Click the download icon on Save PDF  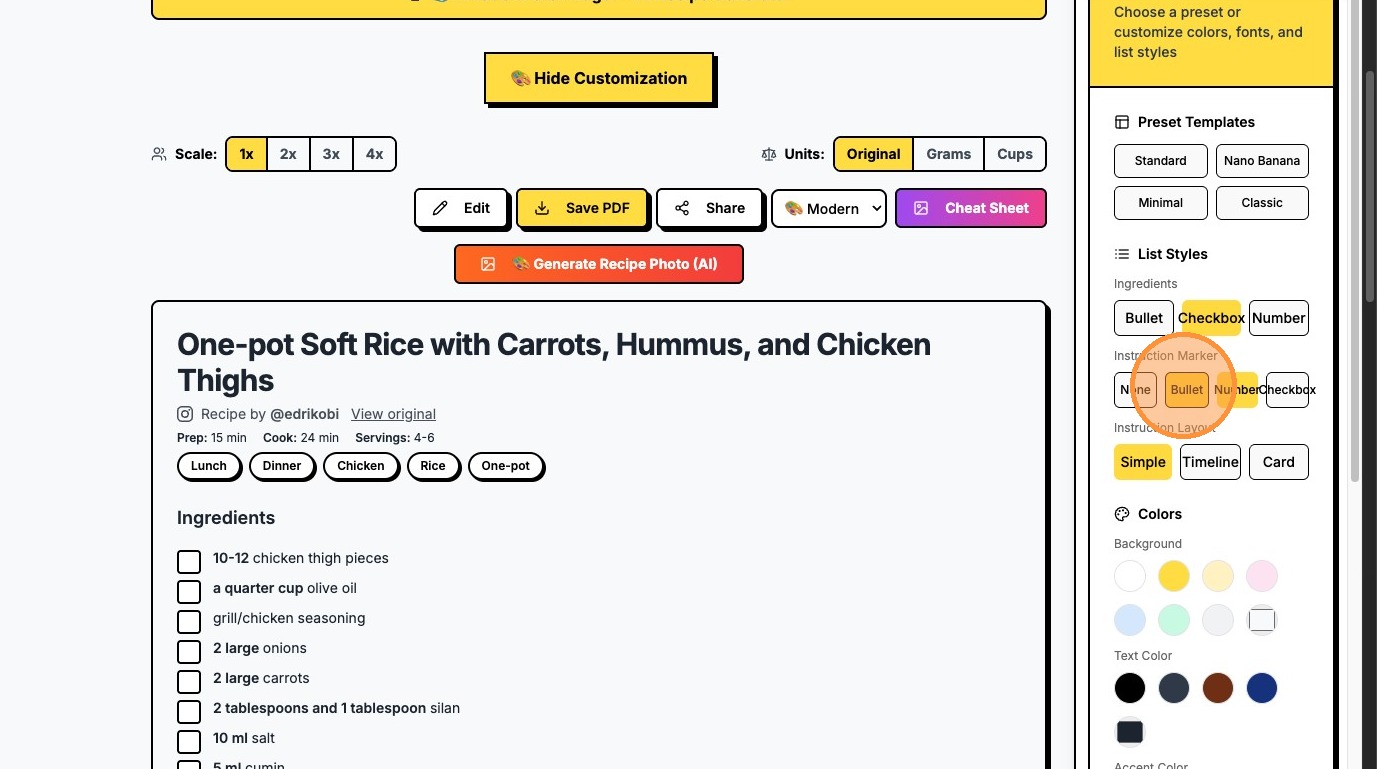542,208
